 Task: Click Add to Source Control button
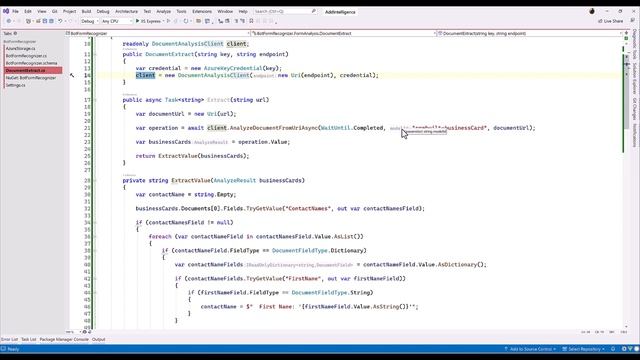(x=529, y=349)
